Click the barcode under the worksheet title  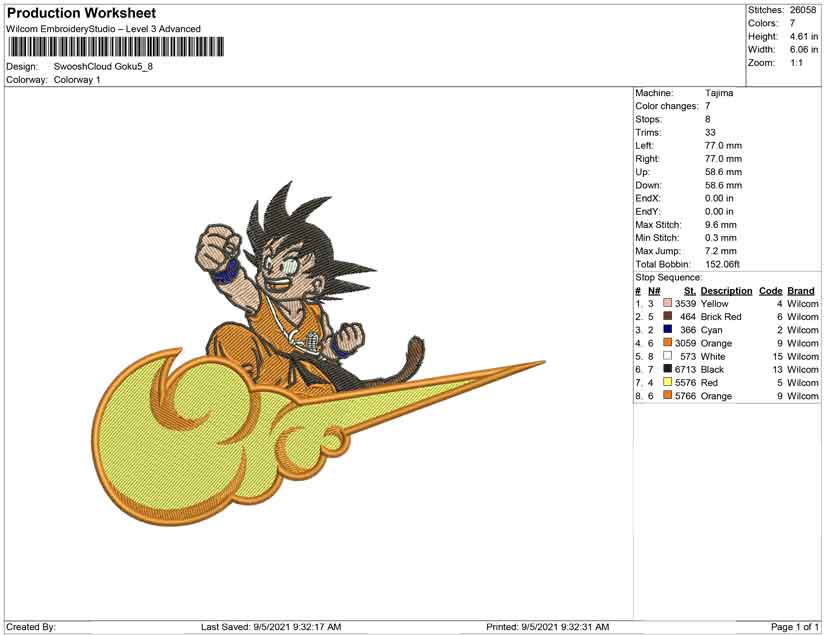(x=116, y=47)
